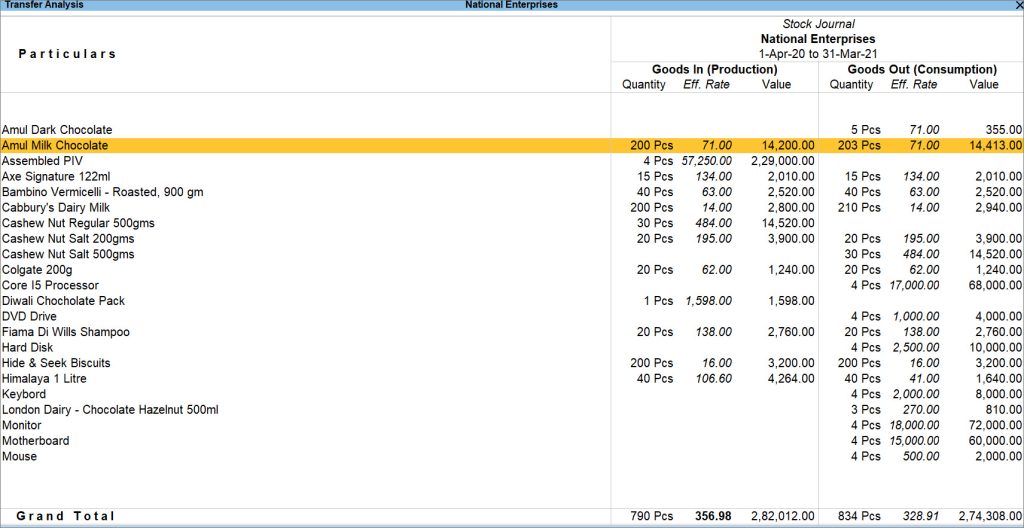Click Amul Dark Chocolate value 355.00

pos(1004,130)
